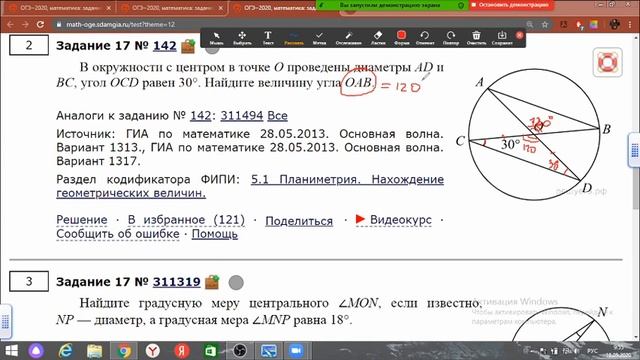640x360 pixels.
Task: Show the Решение for task 142
Action: (x=82, y=220)
